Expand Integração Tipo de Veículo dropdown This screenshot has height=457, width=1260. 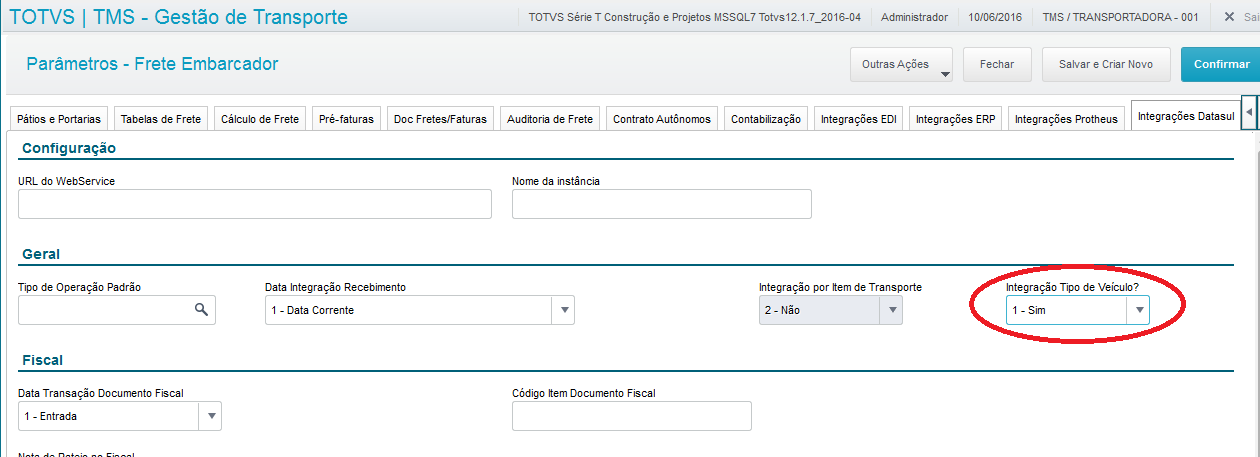(1138, 310)
